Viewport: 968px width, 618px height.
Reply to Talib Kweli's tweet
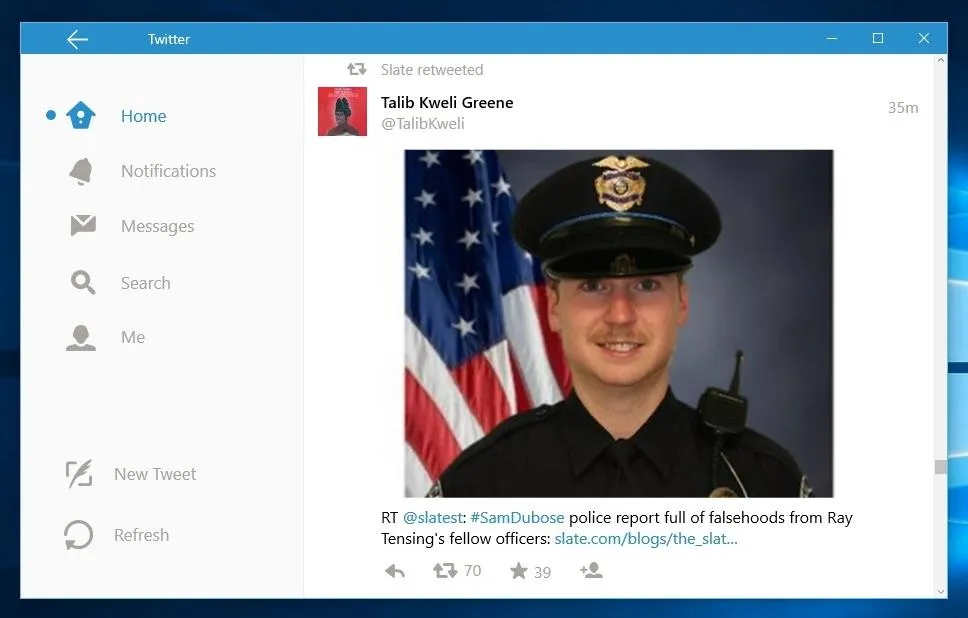pos(395,571)
